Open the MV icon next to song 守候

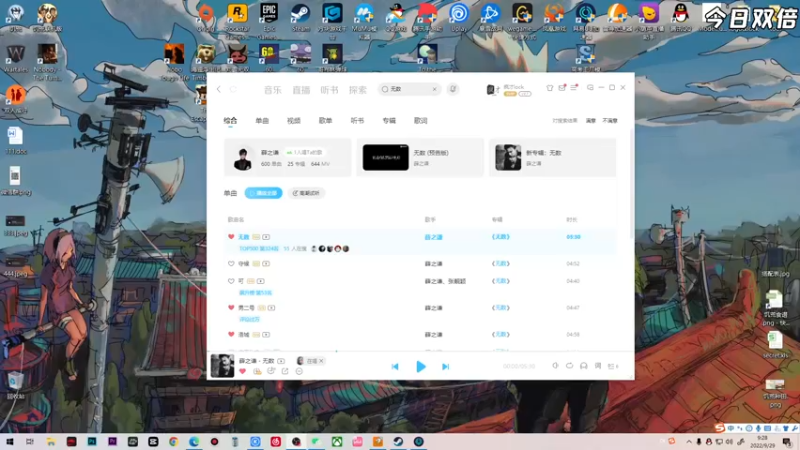click(266, 264)
